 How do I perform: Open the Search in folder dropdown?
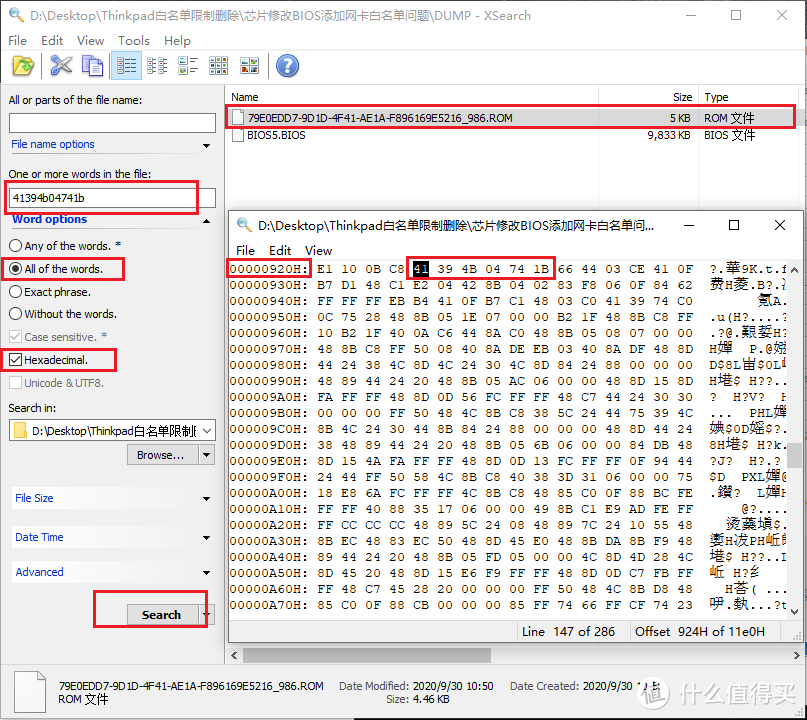[x=207, y=431]
